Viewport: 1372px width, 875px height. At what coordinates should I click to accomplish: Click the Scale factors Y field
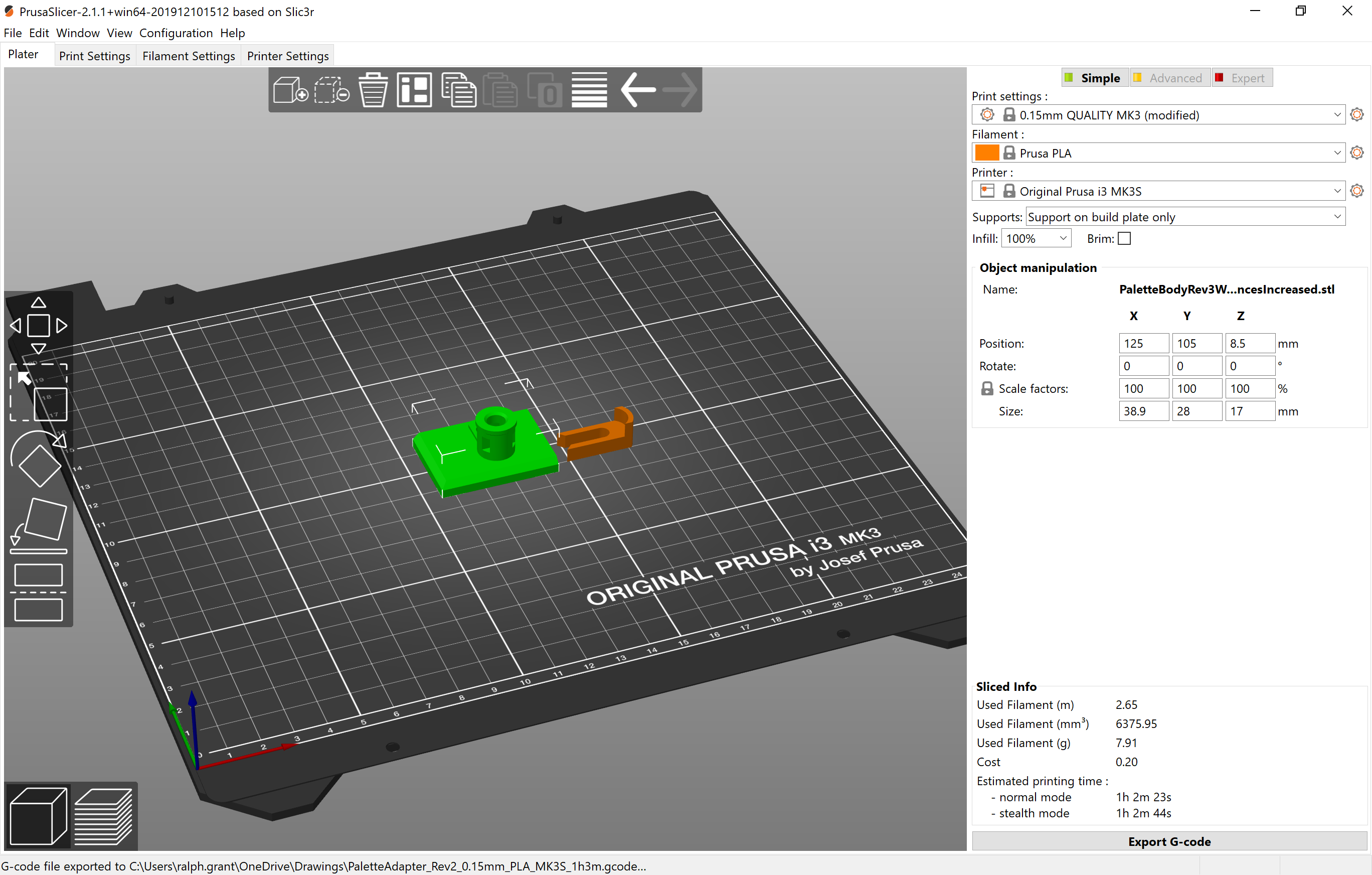pos(1196,389)
